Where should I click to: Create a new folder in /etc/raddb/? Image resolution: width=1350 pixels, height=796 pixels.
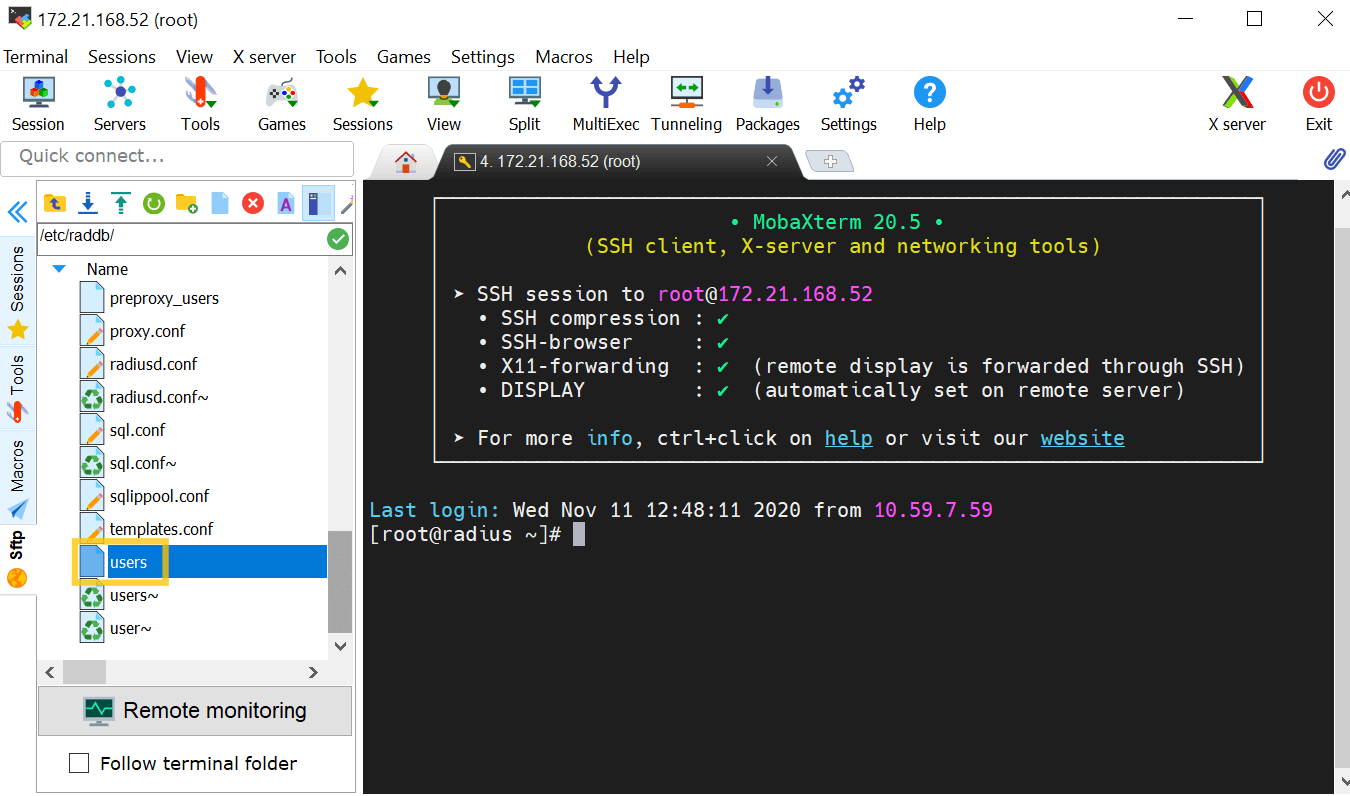186,203
